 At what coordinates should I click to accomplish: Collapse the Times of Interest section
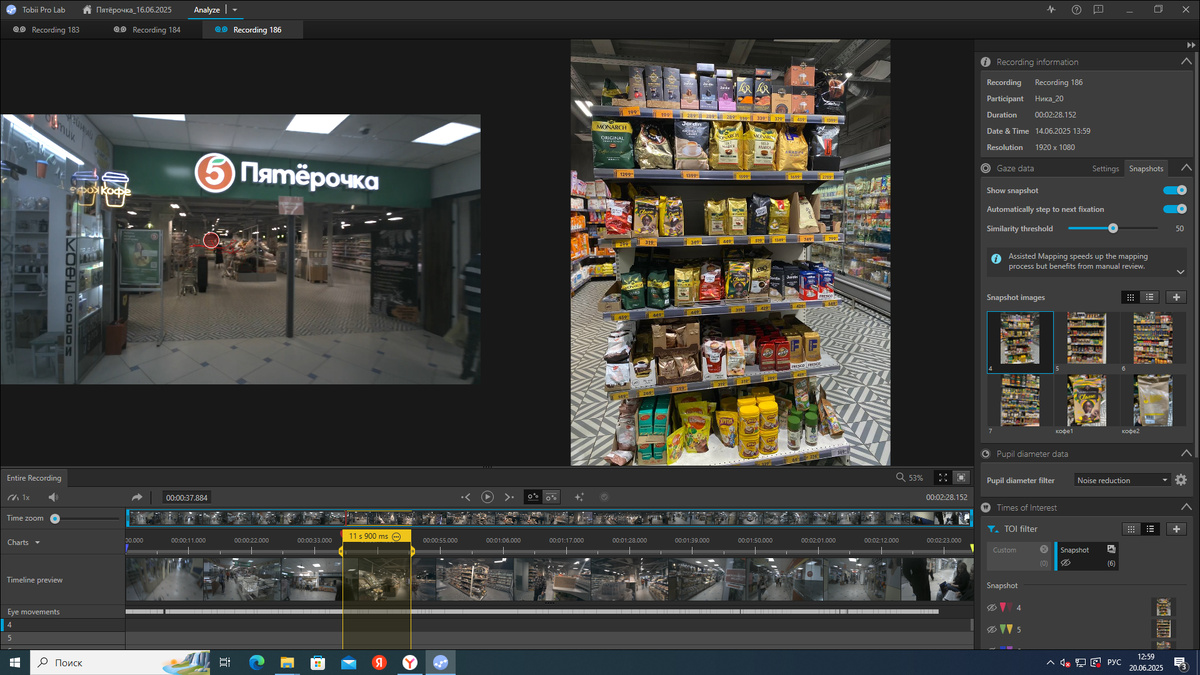[x=1186, y=508]
